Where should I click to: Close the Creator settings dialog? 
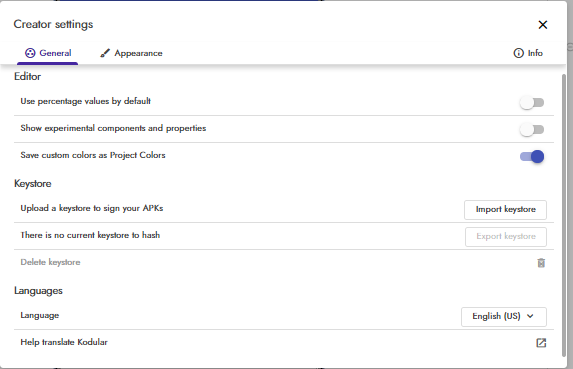click(x=543, y=24)
